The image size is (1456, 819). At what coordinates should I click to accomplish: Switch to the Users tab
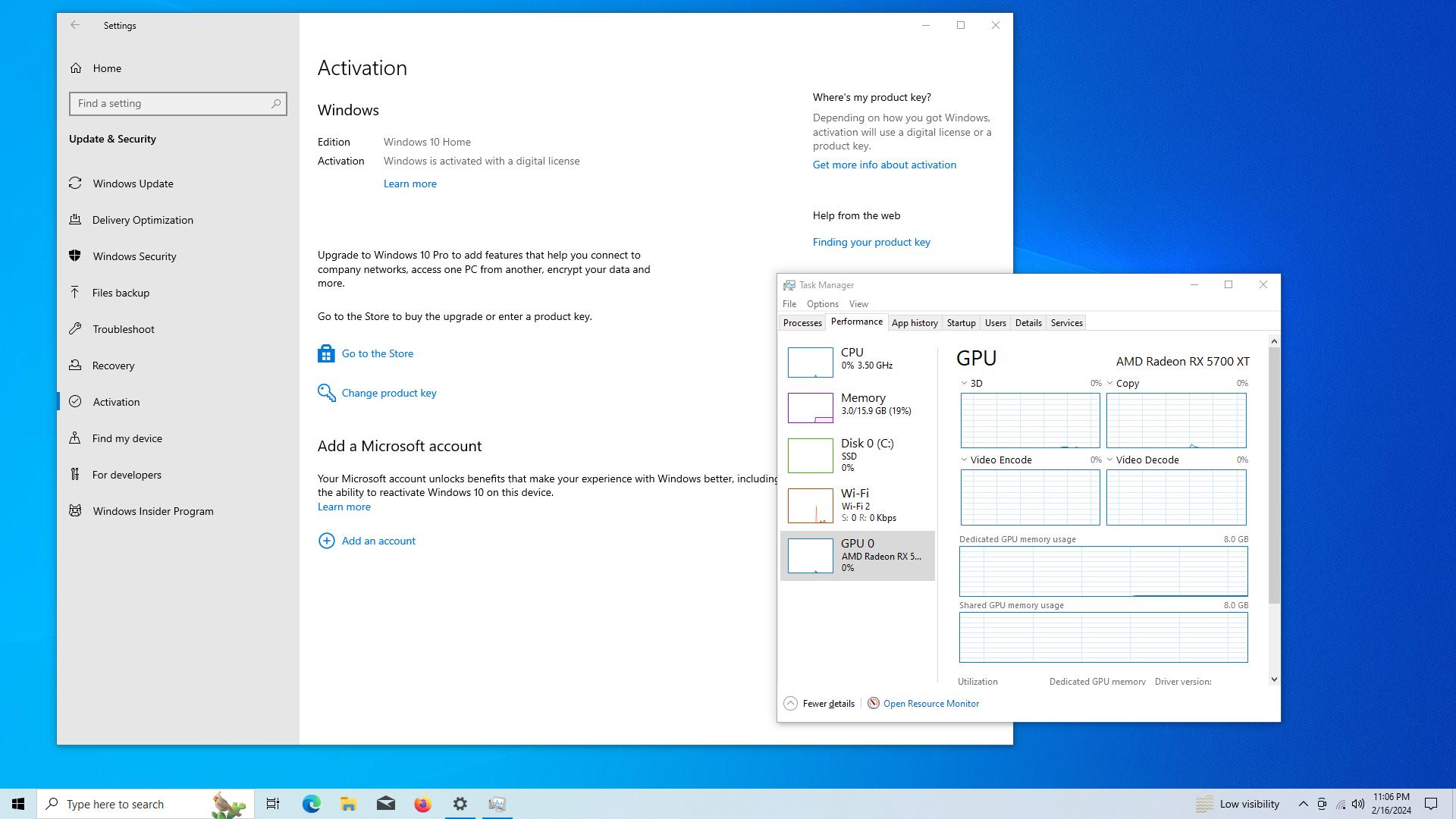pos(996,323)
